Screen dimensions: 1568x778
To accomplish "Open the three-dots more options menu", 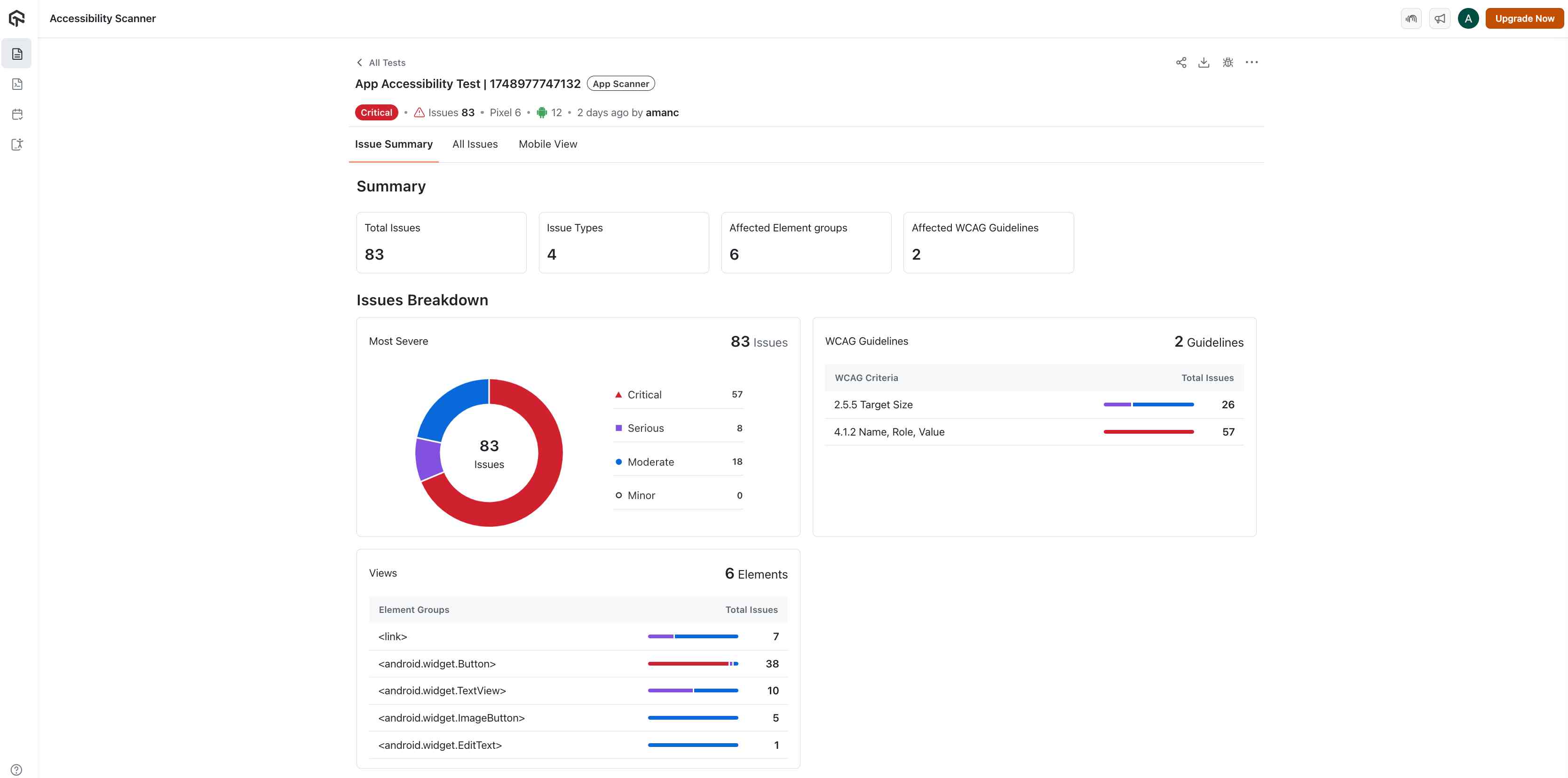I will click(x=1251, y=62).
